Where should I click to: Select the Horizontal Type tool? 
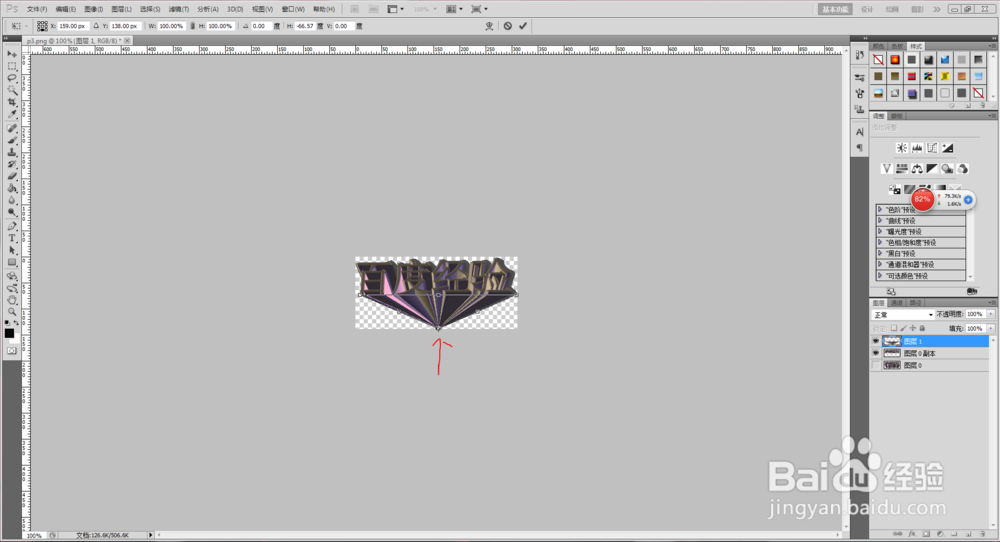12,238
